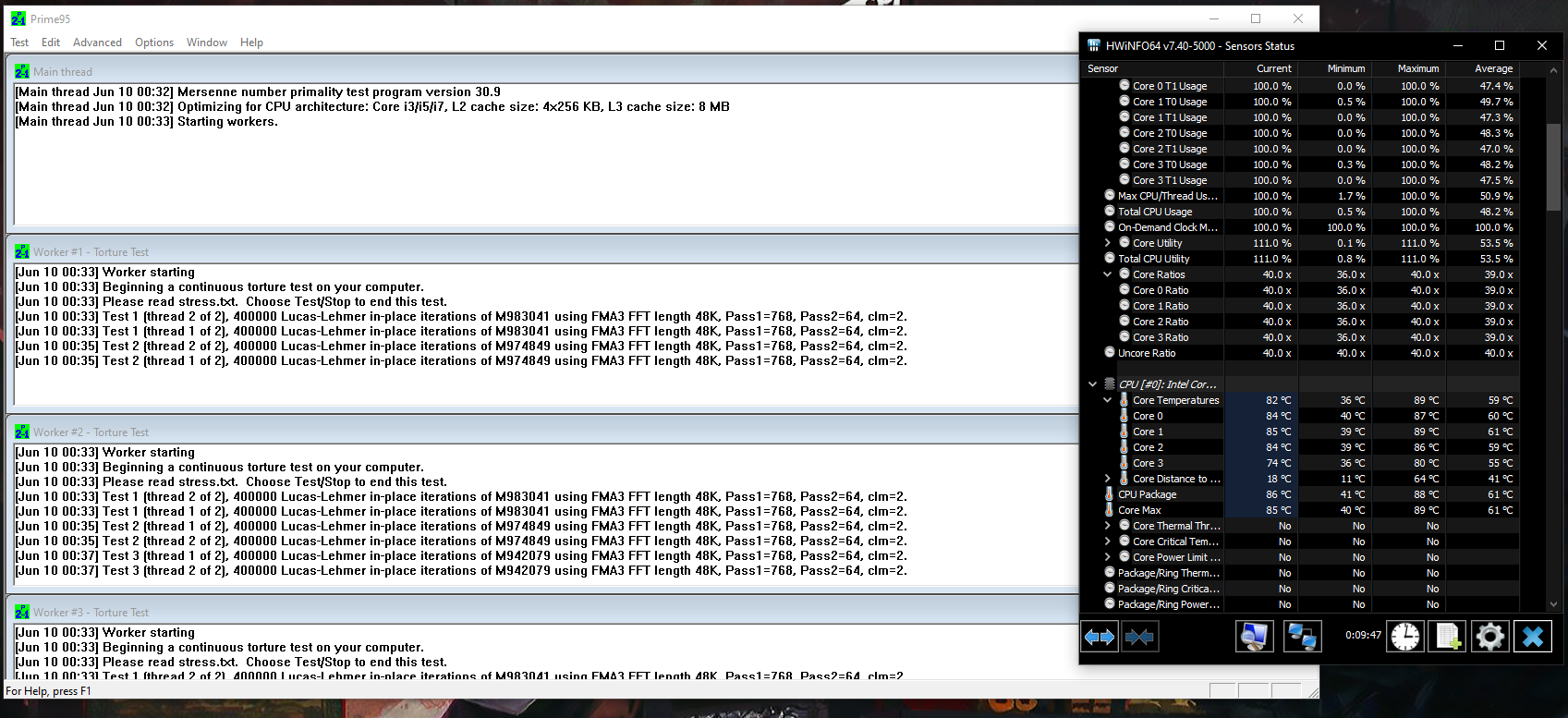Viewport: 1568px width, 718px height.
Task: Select the Package/Ring Critical Temperature row label
Action: click(1169, 589)
